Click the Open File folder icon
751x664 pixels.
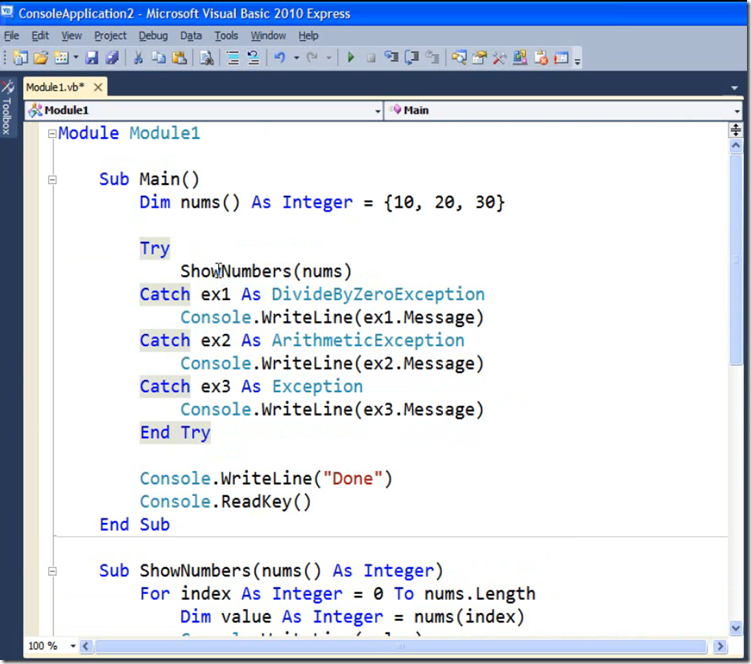(41, 58)
